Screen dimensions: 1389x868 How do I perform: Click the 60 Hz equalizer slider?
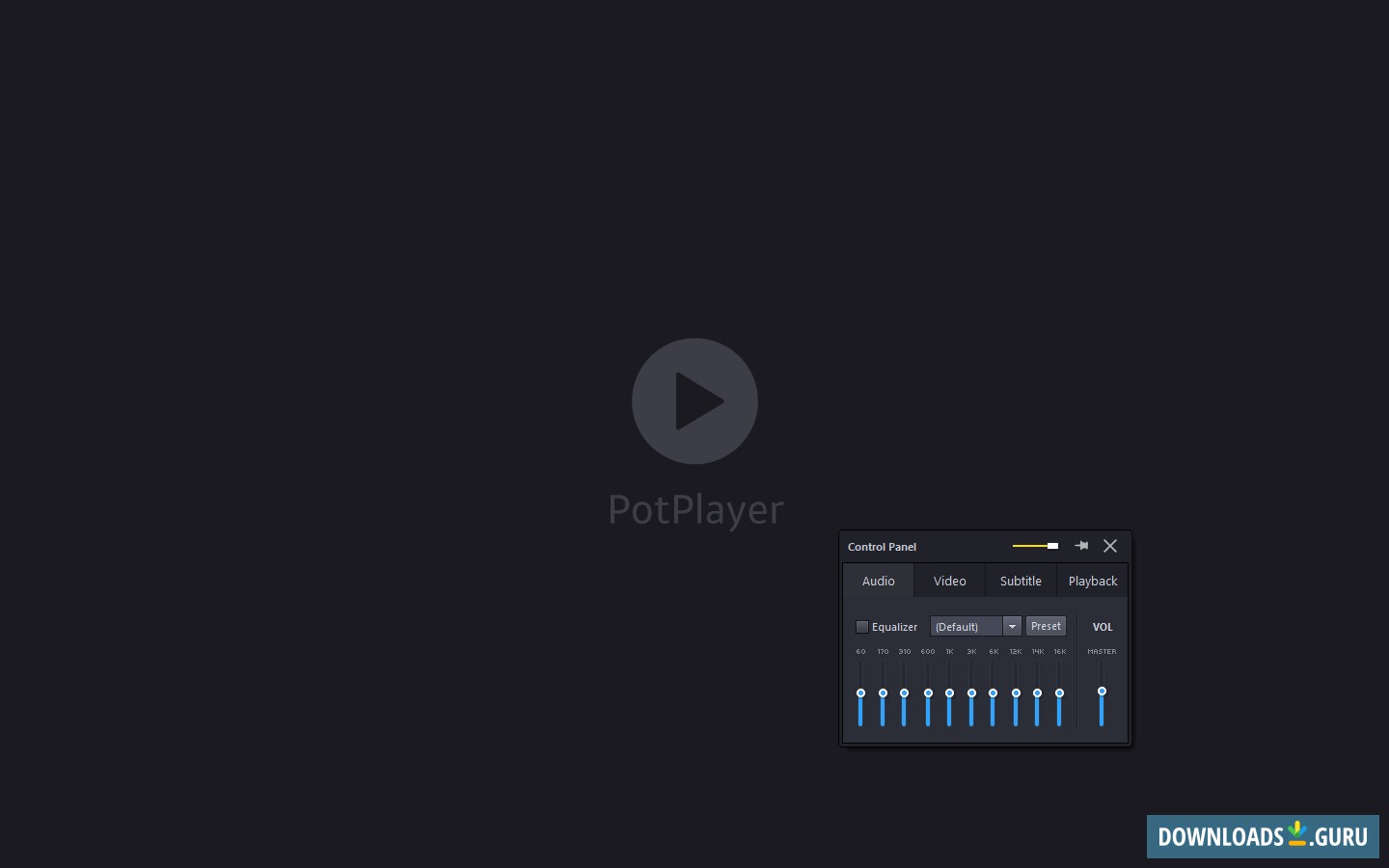click(x=860, y=693)
